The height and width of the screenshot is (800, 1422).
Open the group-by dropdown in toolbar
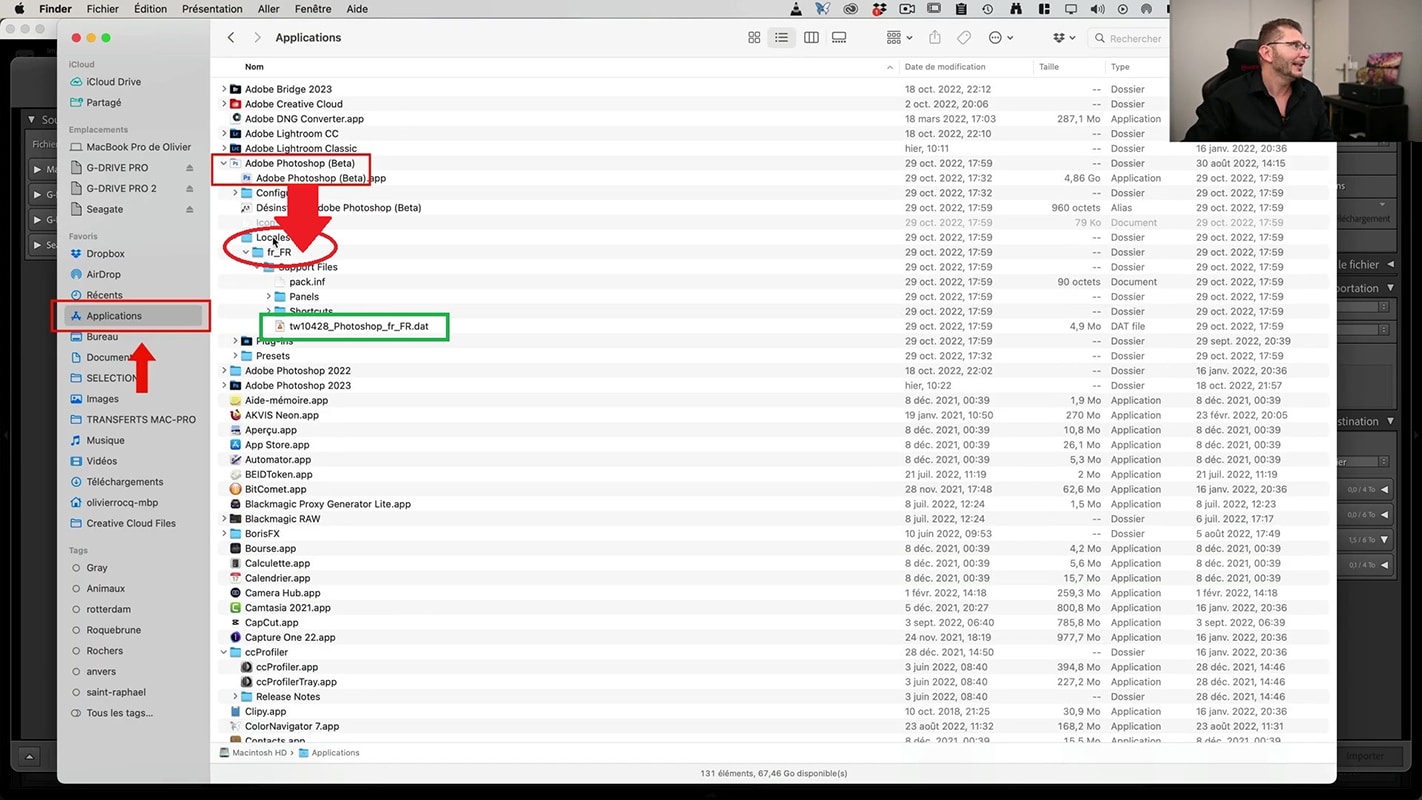pos(899,38)
